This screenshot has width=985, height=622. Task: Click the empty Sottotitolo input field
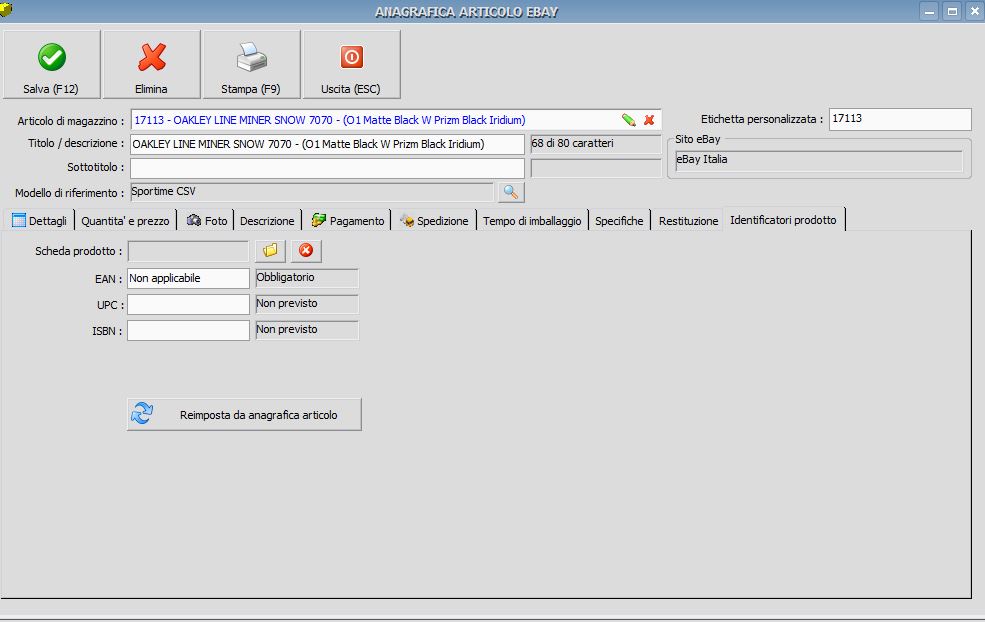(327, 168)
